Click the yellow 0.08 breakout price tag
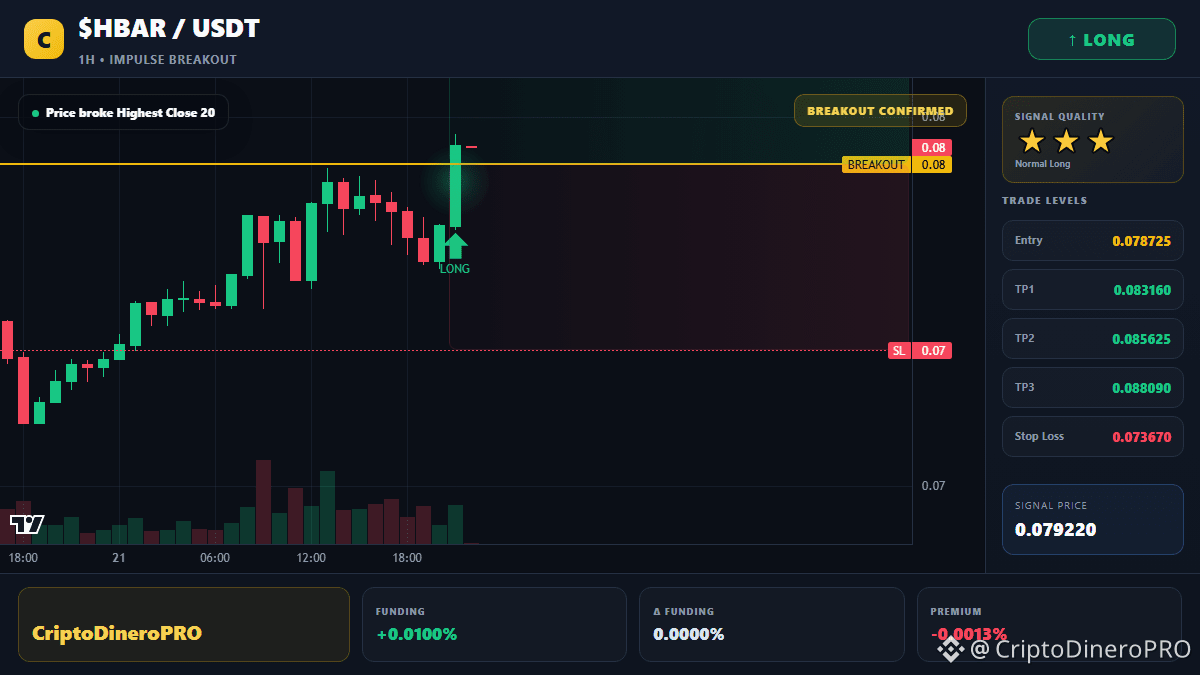 (932, 165)
